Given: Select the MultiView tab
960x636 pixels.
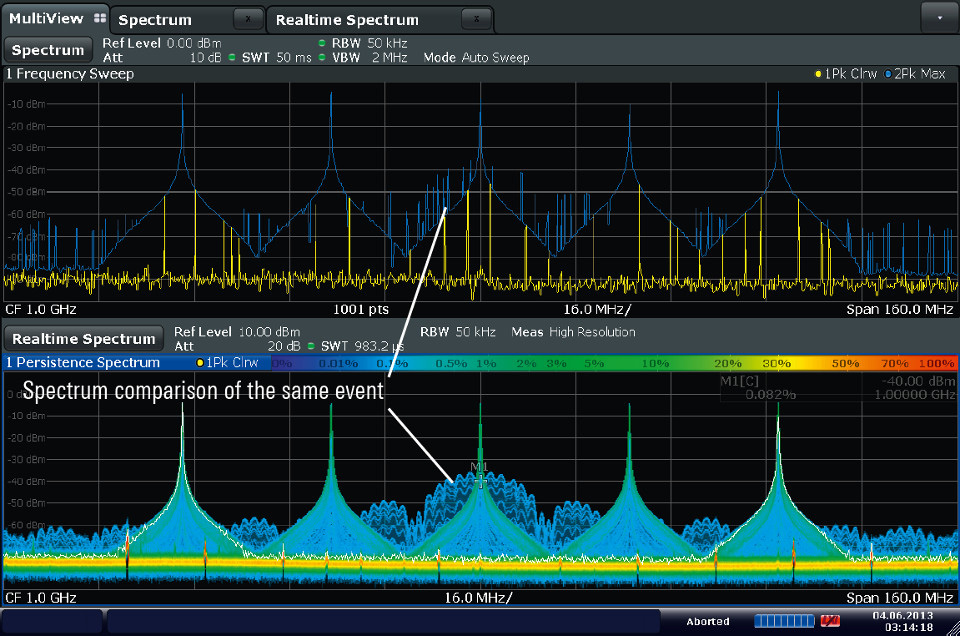Looking at the screenshot, I should point(47,19).
